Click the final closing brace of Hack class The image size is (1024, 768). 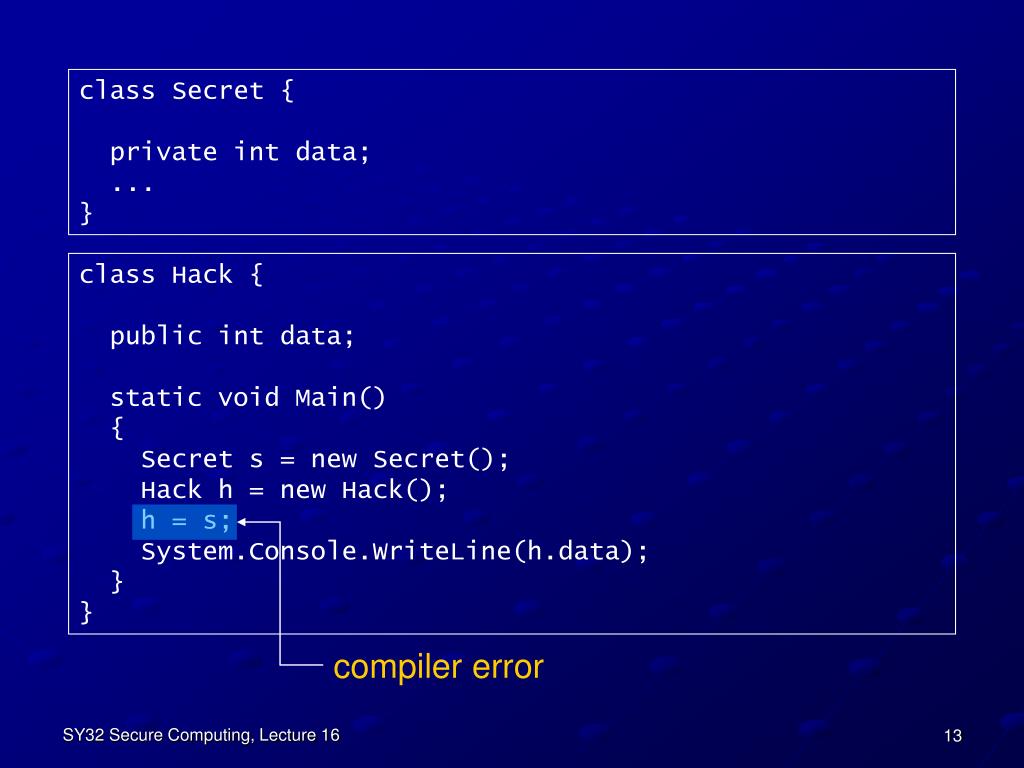point(86,613)
